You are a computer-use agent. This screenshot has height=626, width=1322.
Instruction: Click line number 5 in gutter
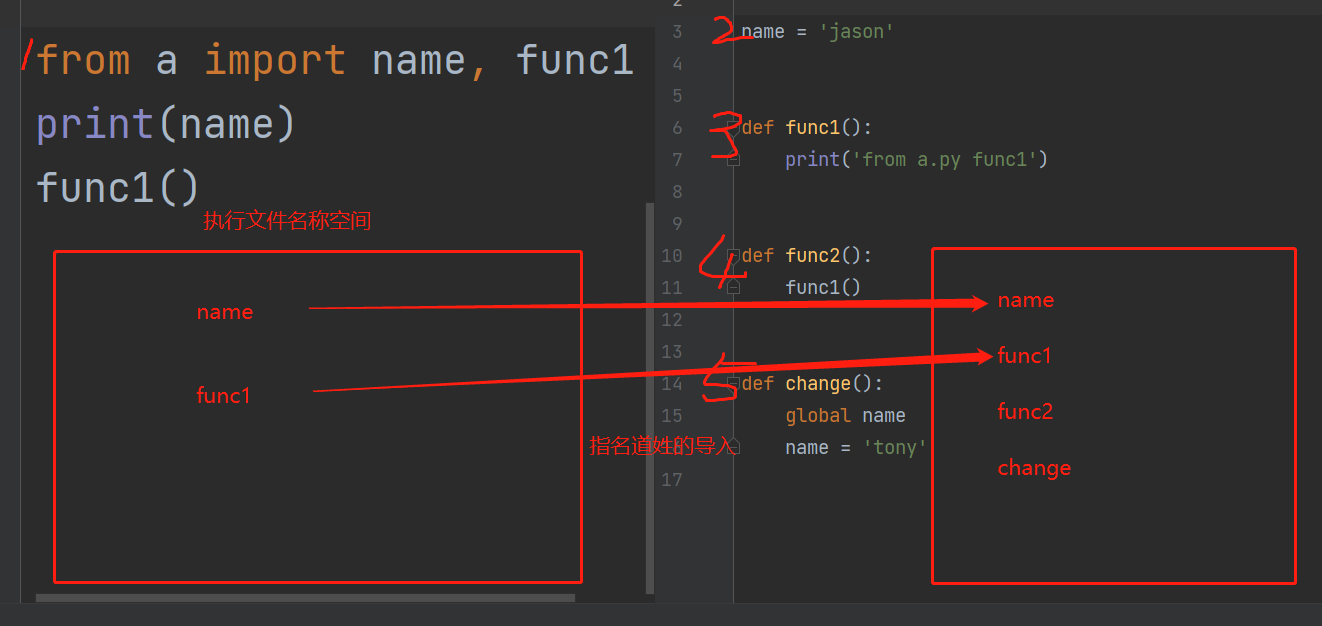click(x=677, y=95)
